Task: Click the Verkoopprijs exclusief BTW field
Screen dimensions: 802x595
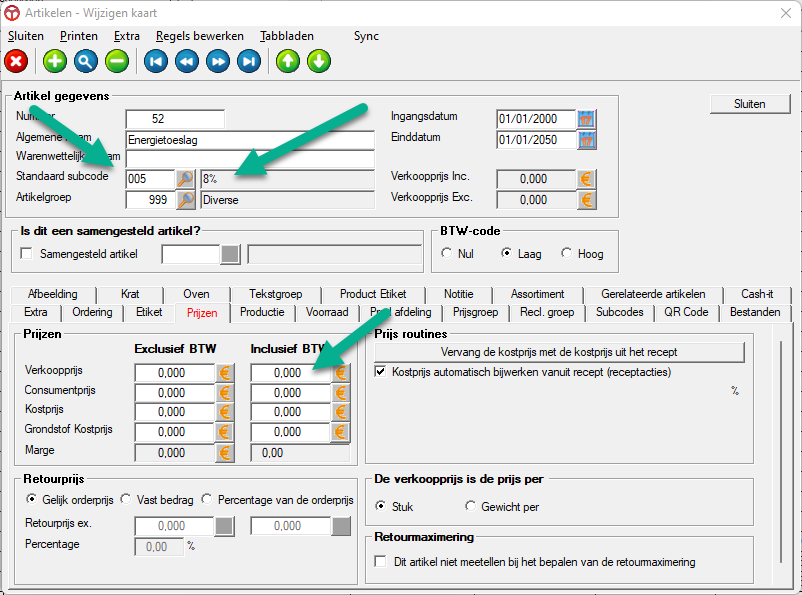Action: (174, 373)
